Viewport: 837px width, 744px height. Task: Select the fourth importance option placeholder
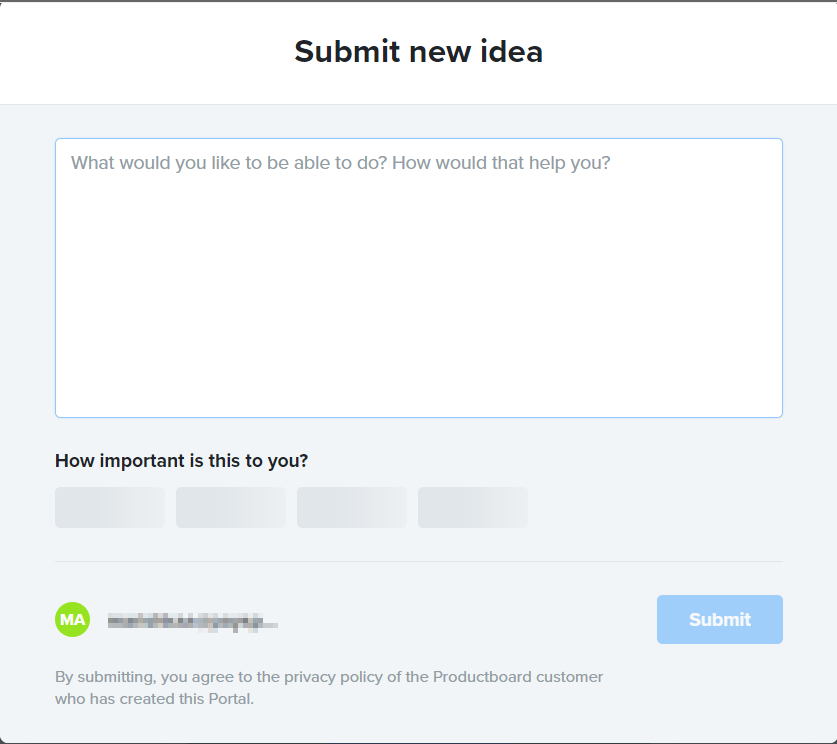pyautogui.click(x=473, y=507)
